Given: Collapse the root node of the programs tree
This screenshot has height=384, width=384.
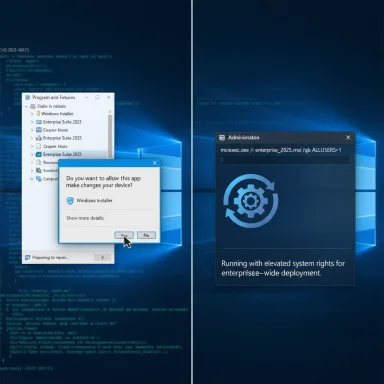Looking at the screenshot, I should coord(26,106).
